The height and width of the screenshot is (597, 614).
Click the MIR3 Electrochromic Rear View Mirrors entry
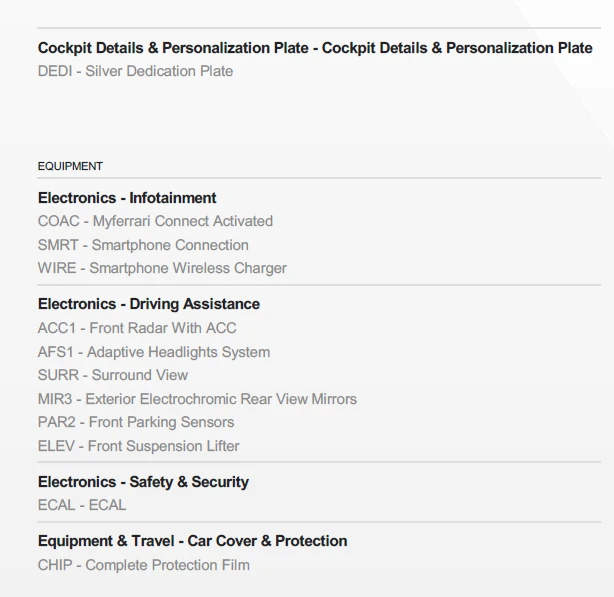click(x=197, y=399)
